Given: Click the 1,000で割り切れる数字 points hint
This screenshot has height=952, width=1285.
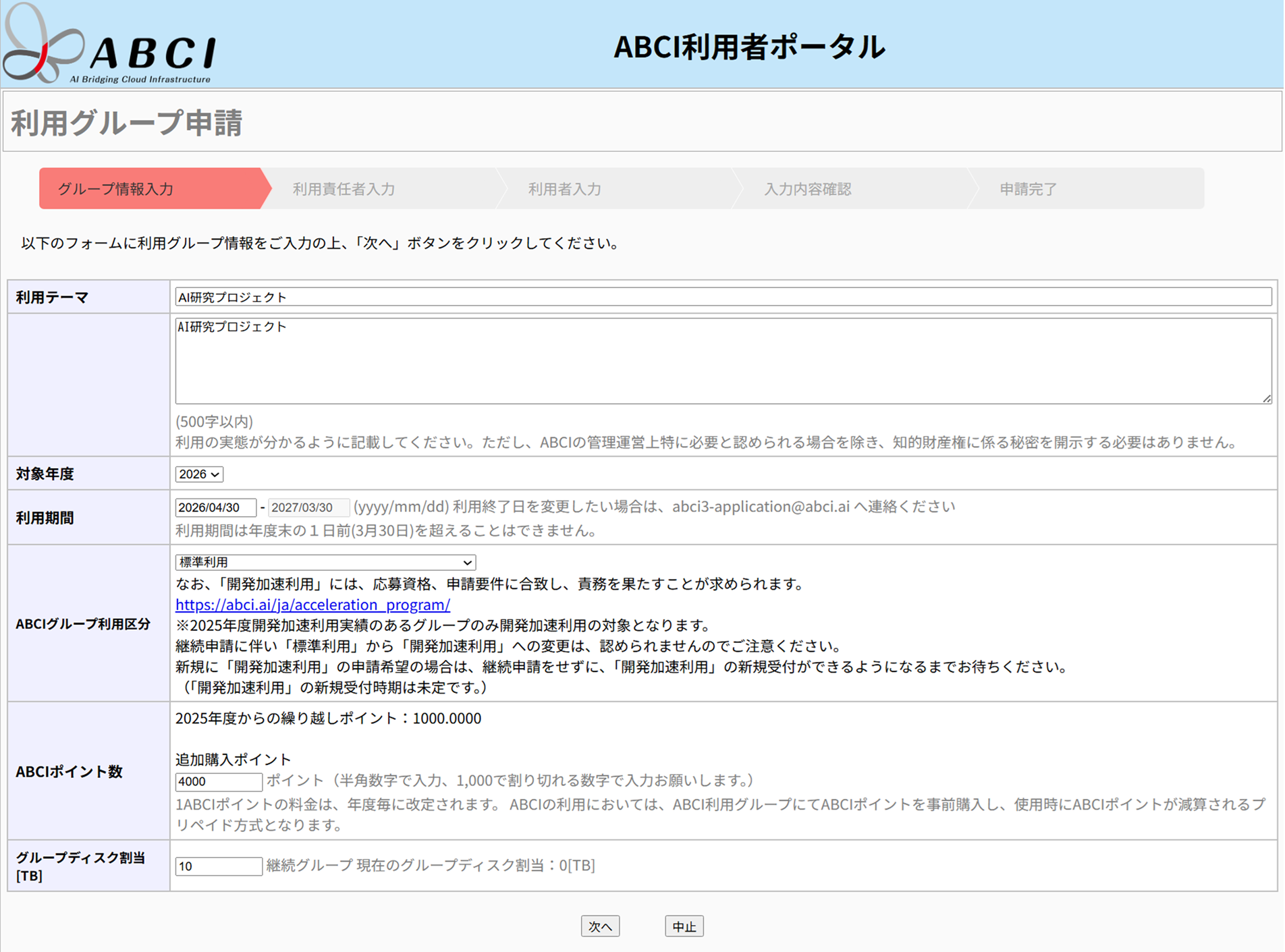Looking at the screenshot, I should click(x=510, y=781).
